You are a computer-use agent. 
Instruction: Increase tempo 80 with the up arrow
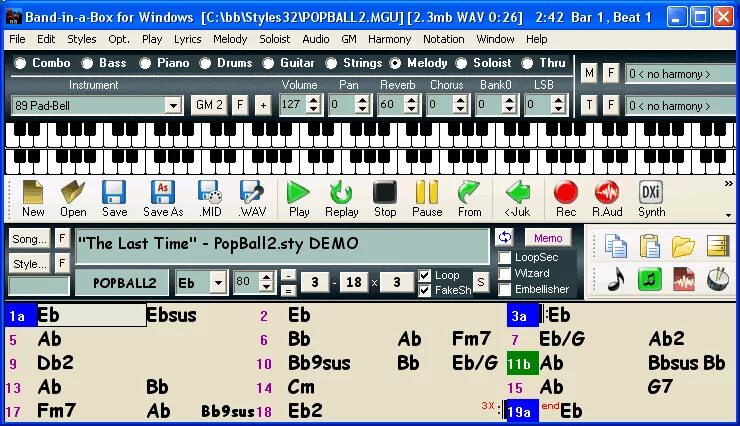click(267, 277)
